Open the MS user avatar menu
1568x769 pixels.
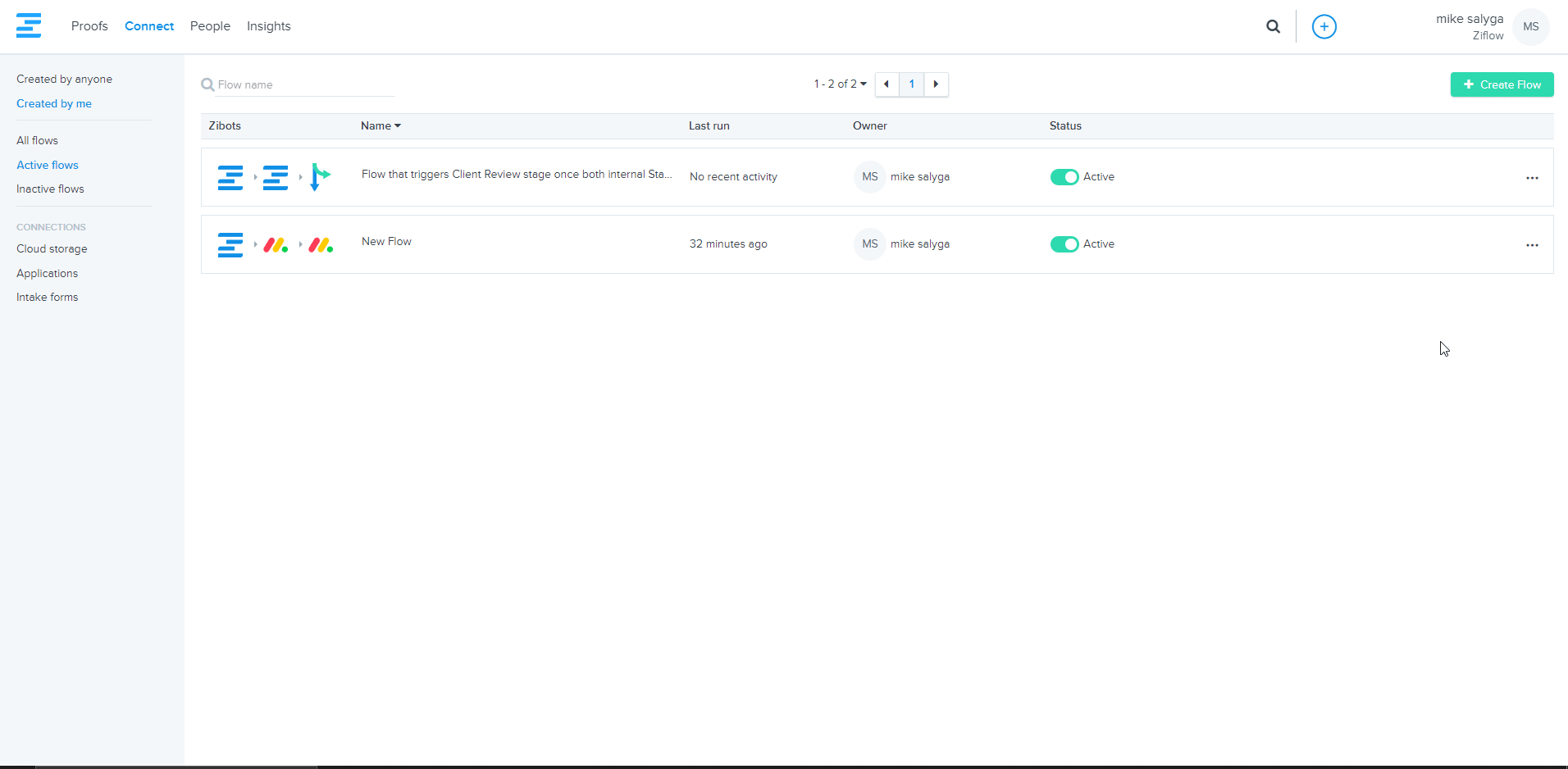pos(1530,26)
